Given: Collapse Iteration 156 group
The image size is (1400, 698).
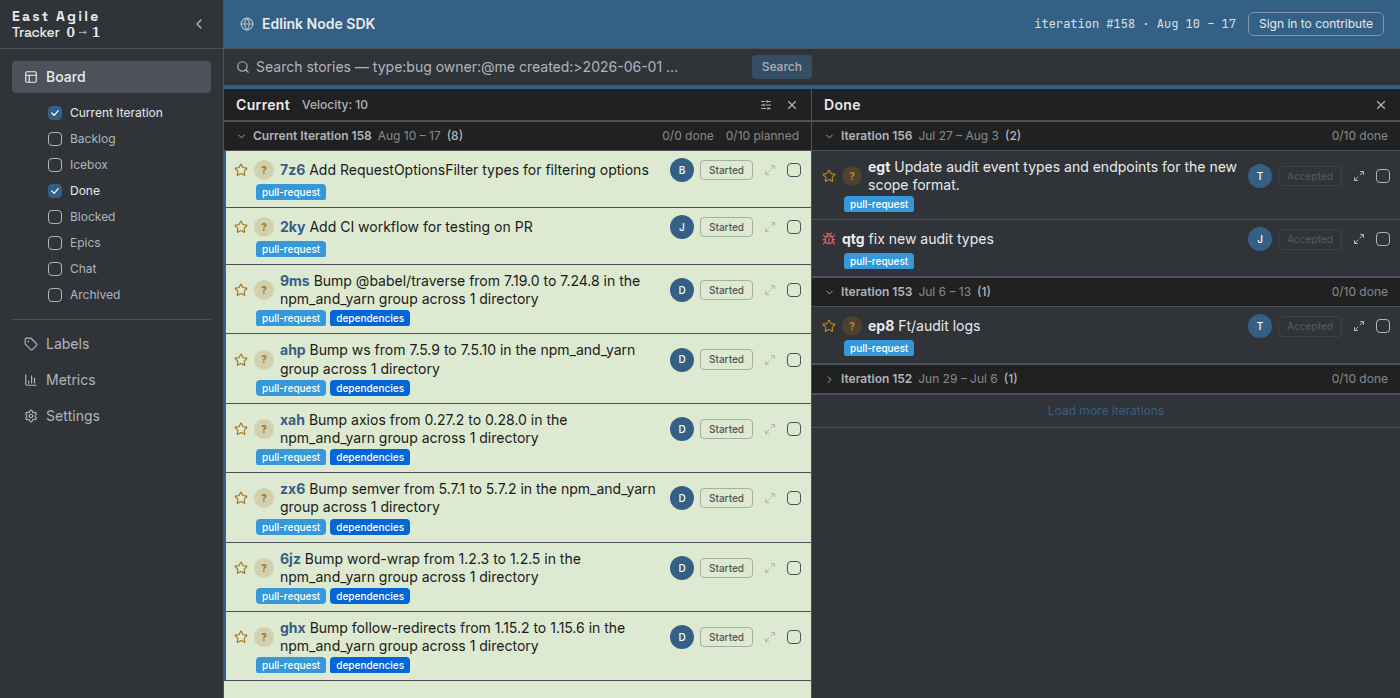Looking at the screenshot, I should coord(829,136).
